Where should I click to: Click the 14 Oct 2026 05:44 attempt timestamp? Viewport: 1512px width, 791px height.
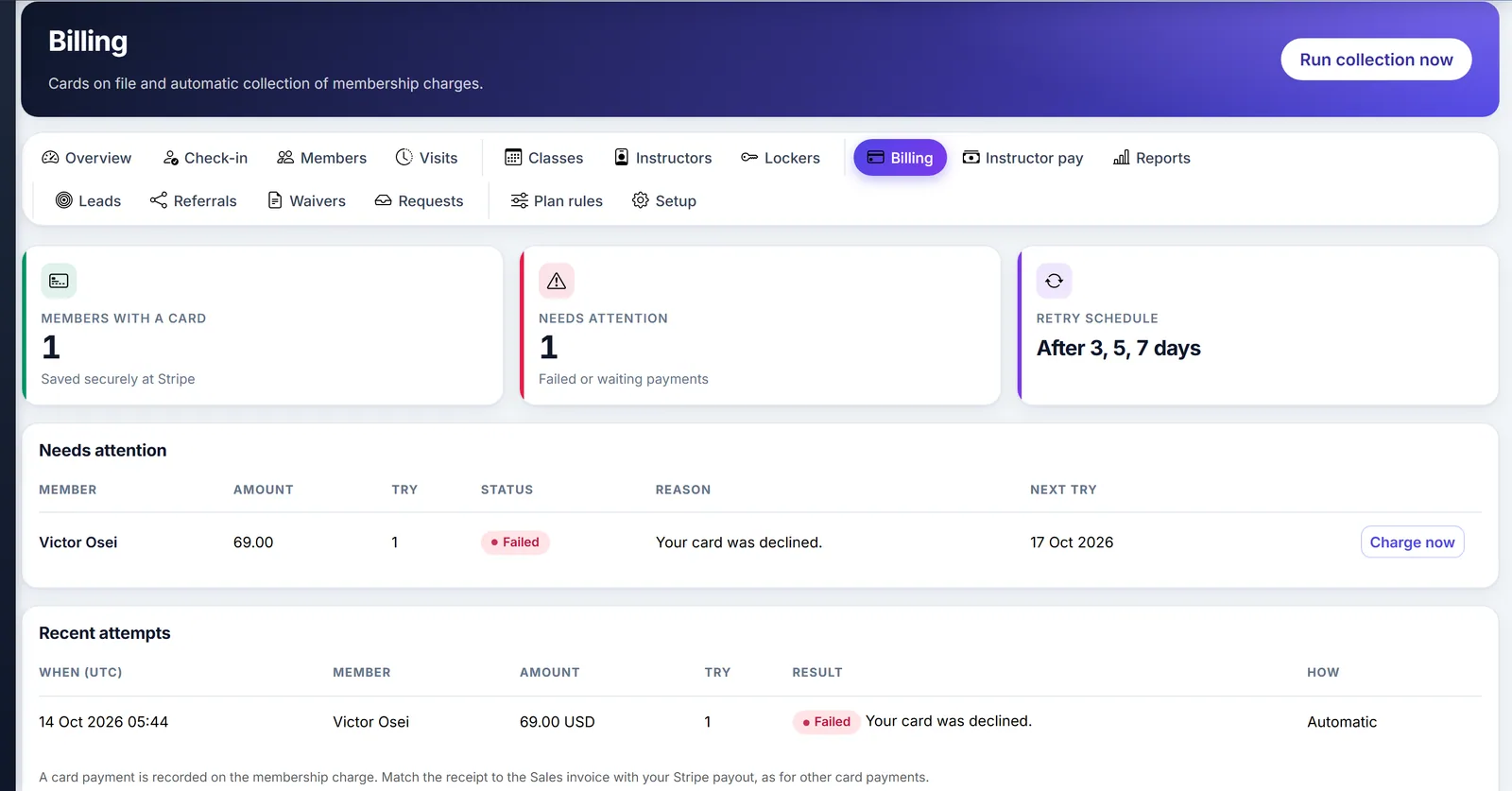[x=104, y=722]
